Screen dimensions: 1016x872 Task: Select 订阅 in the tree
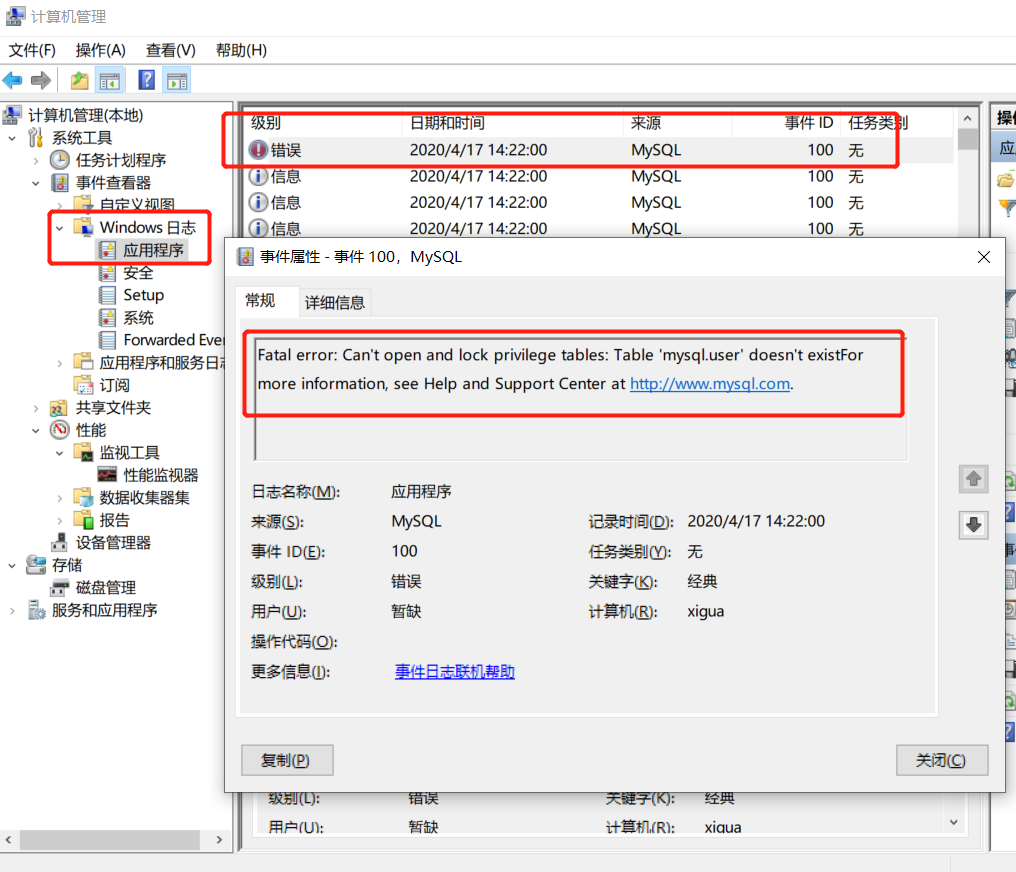[114, 385]
